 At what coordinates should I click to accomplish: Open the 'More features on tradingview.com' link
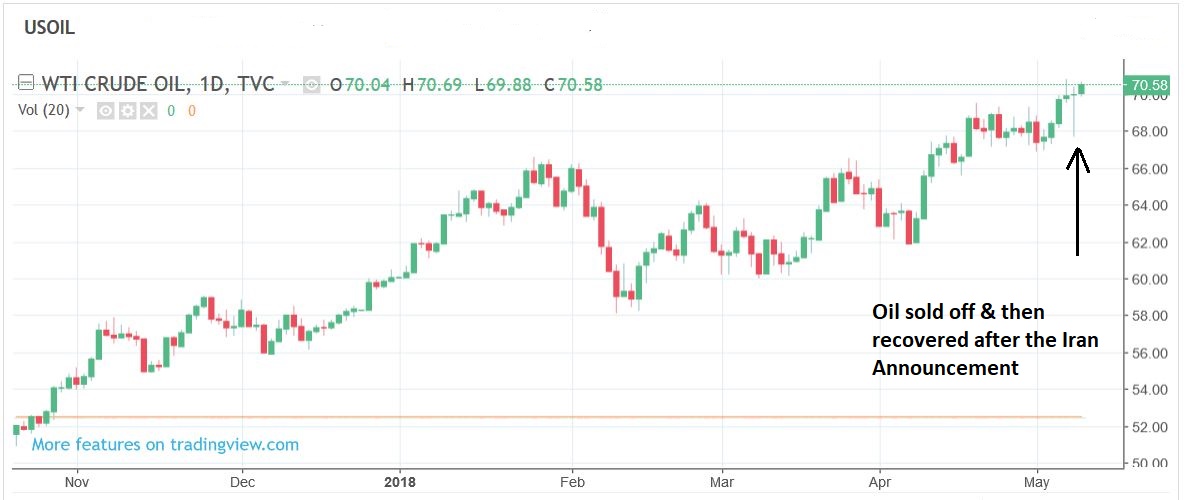(165, 444)
